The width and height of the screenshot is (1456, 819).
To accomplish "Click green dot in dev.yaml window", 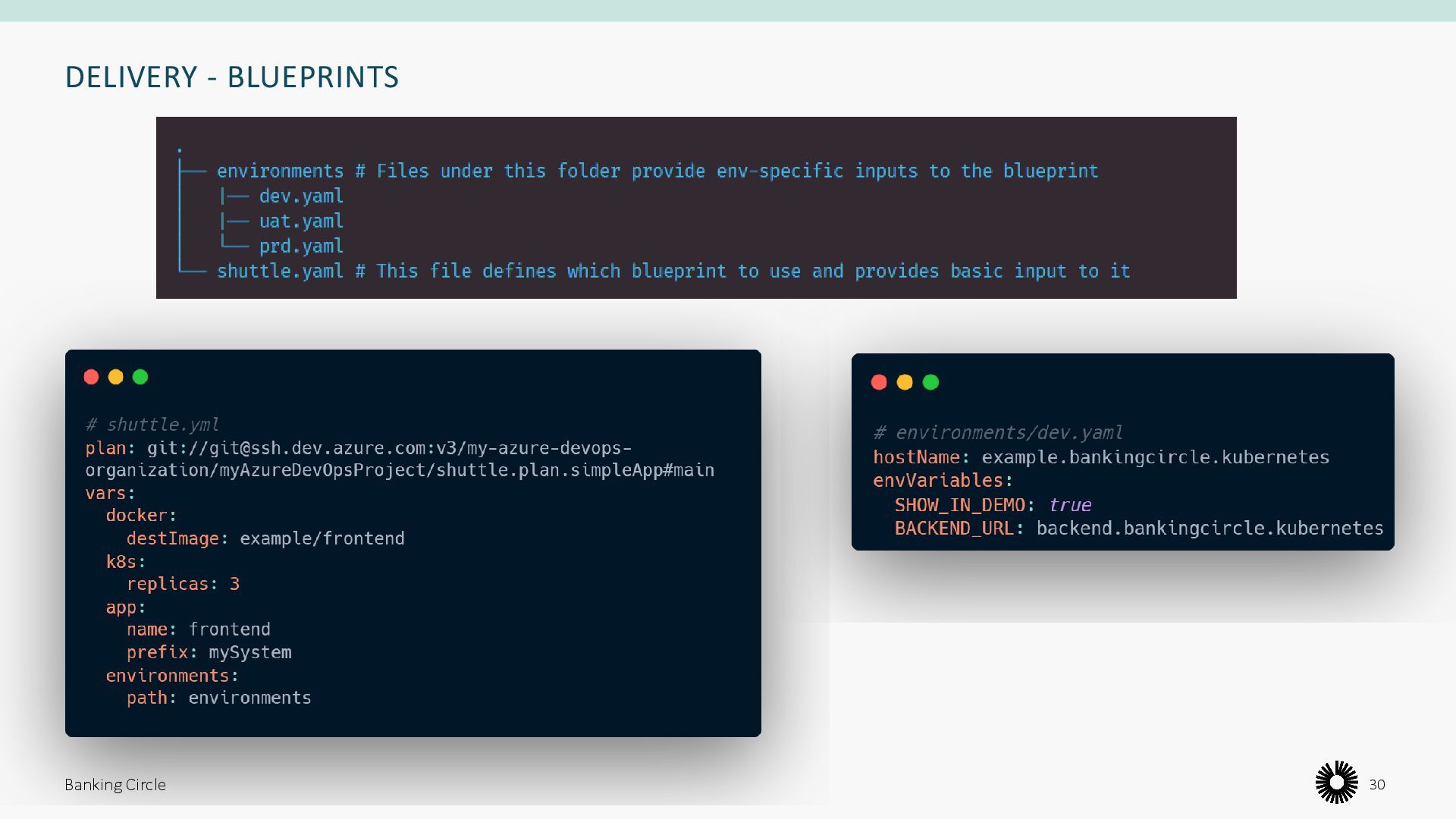I will tap(930, 382).
